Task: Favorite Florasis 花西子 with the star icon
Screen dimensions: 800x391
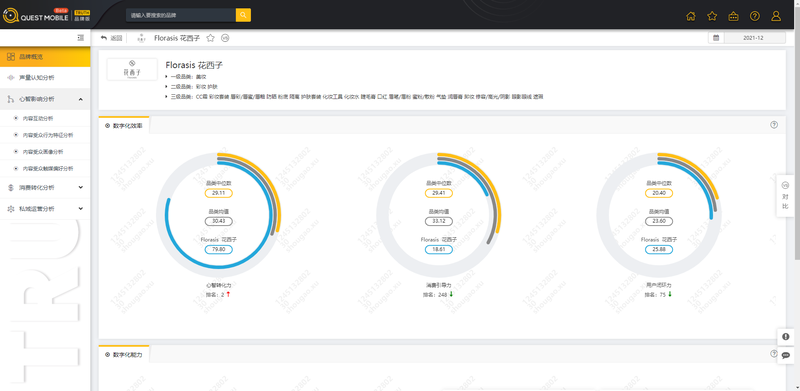Action: [x=210, y=38]
